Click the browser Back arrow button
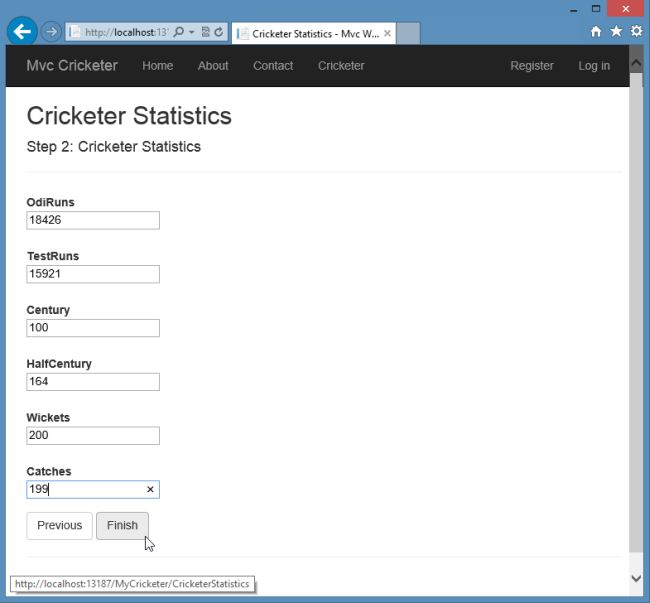The width and height of the screenshot is (650, 603). [22, 31]
